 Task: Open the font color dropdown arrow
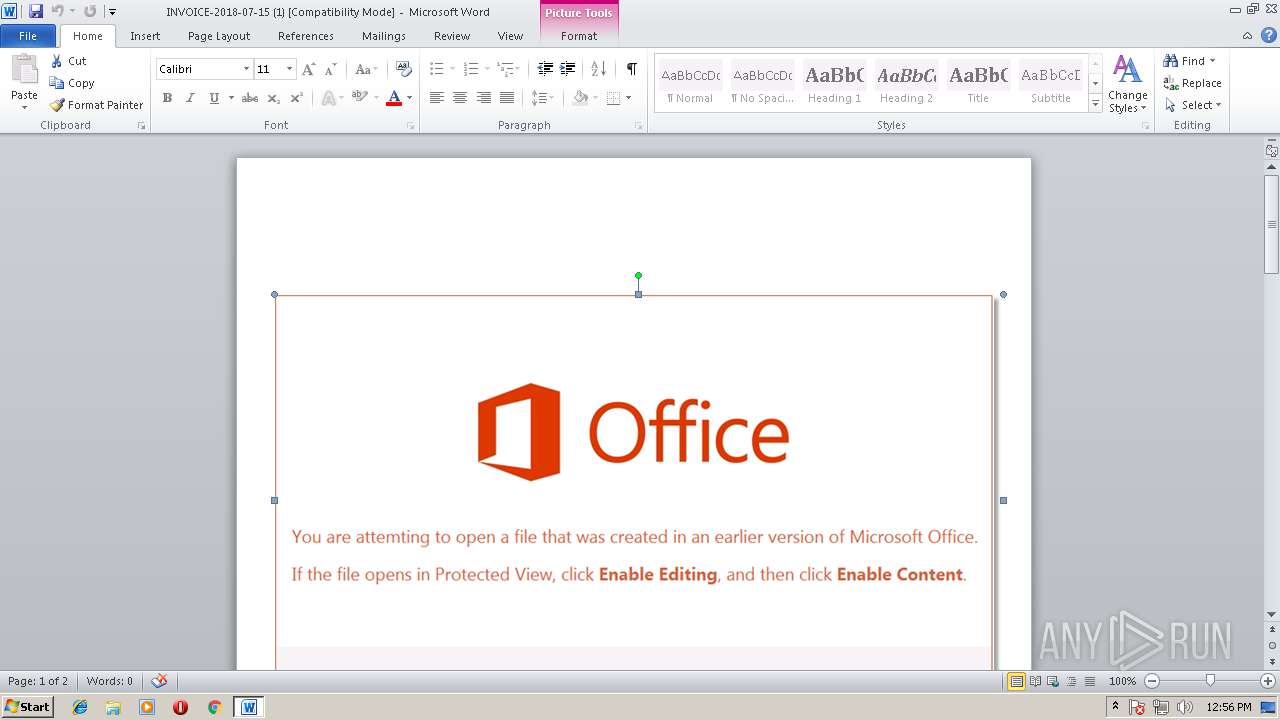pos(409,98)
